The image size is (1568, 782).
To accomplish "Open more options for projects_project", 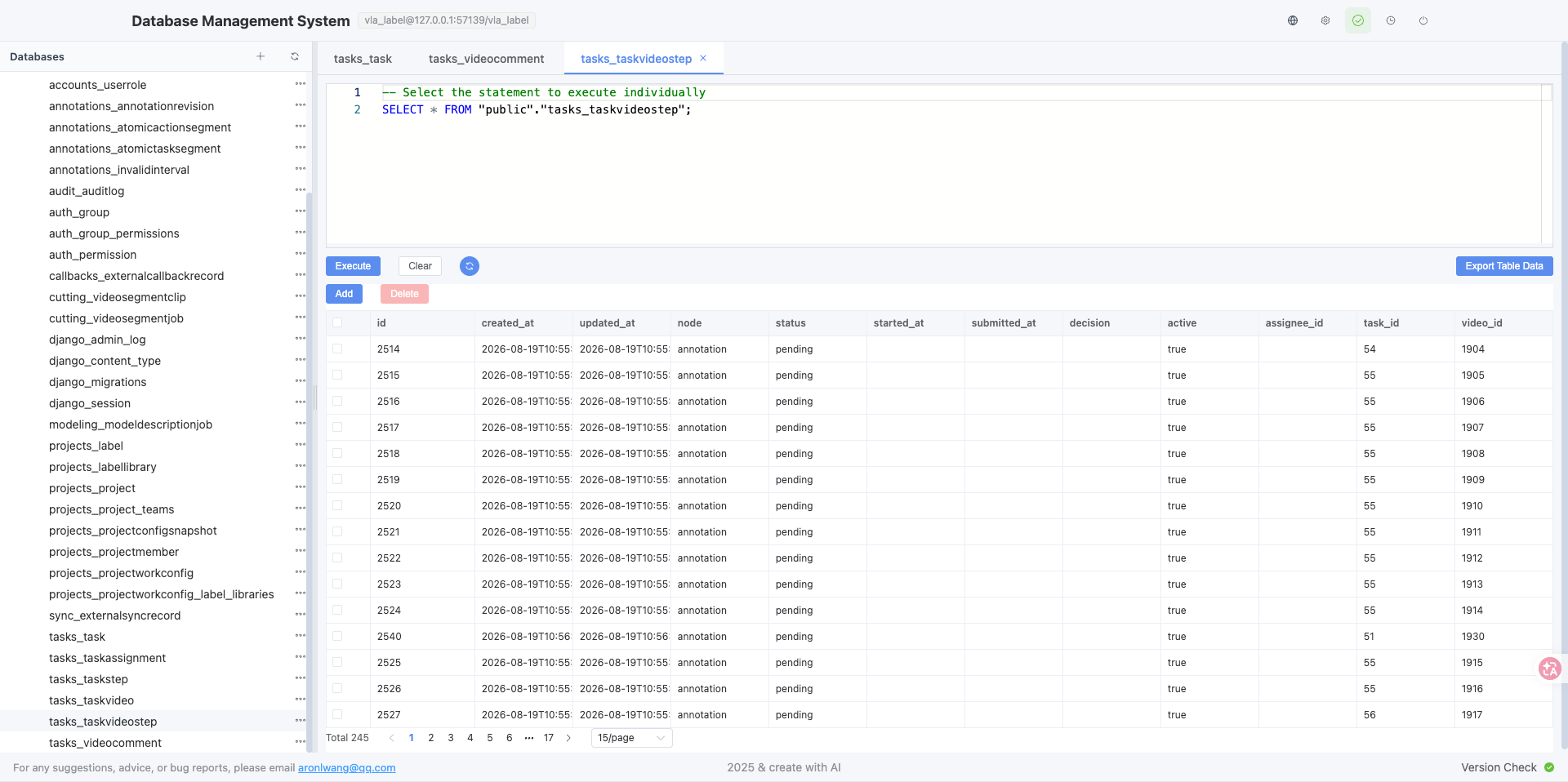I will pos(301,487).
